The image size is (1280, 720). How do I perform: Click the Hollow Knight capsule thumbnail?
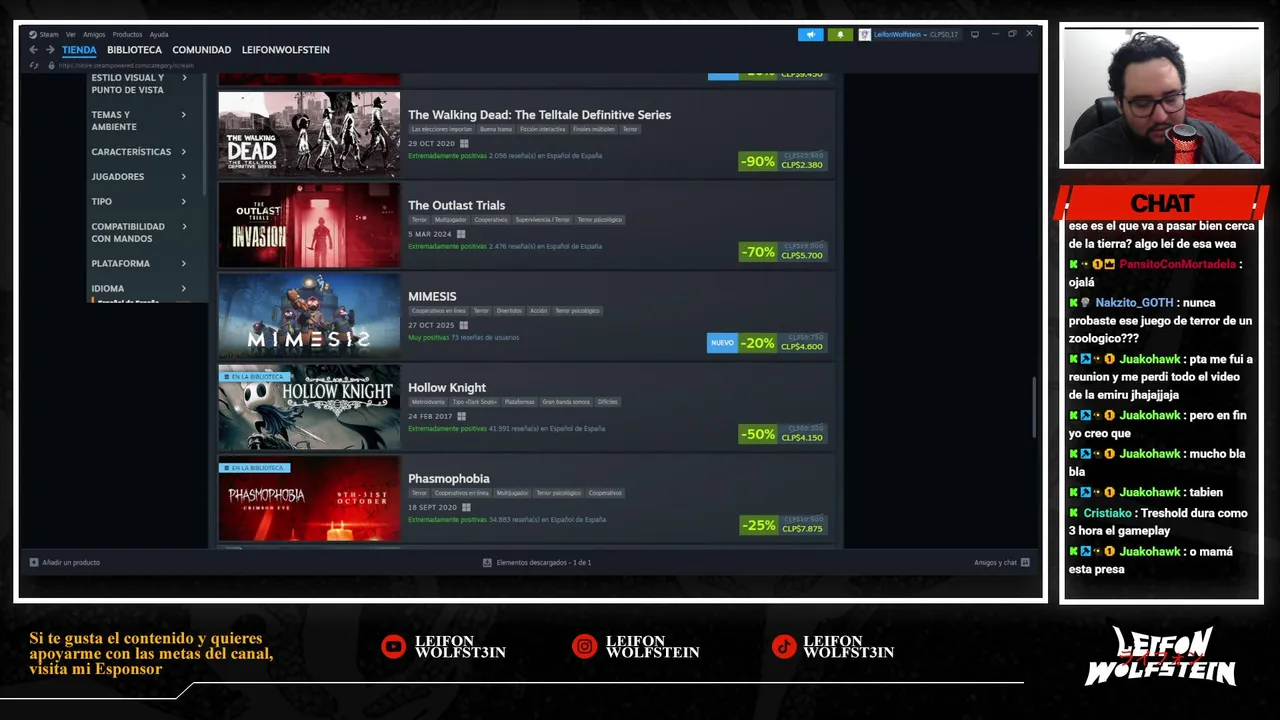(309, 407)
